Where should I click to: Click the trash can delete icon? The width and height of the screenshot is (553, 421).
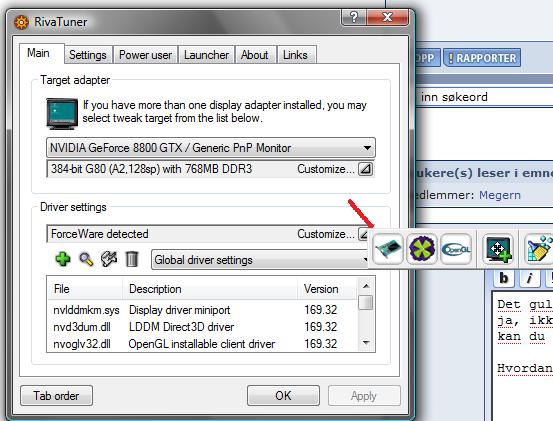132,259
